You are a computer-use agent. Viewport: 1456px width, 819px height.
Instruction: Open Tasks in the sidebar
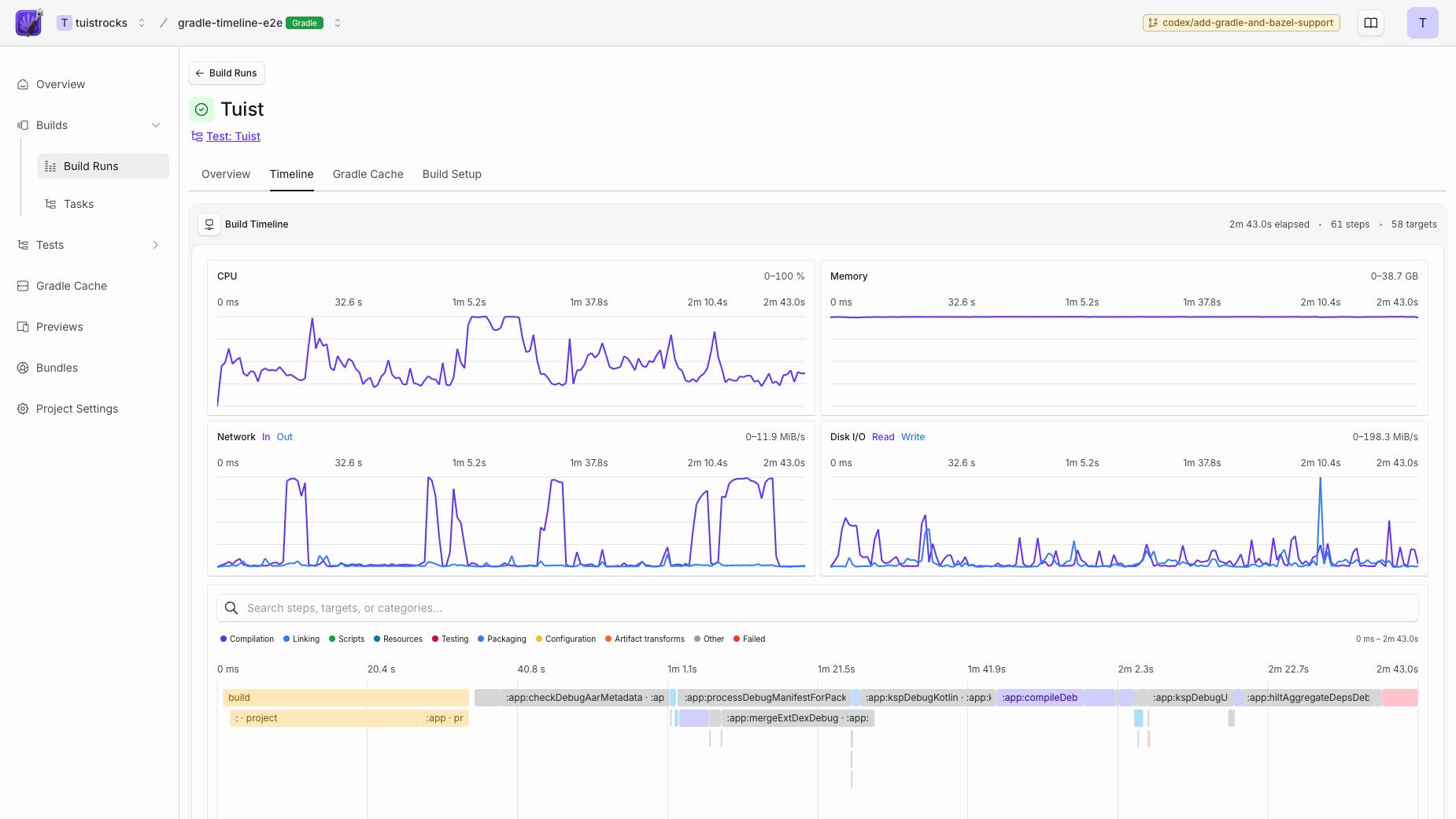click(102, 204)
